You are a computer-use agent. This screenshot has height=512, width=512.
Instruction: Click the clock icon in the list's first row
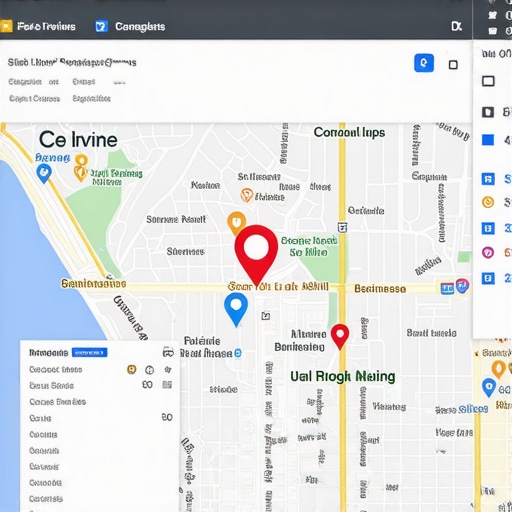click(149, 370)
